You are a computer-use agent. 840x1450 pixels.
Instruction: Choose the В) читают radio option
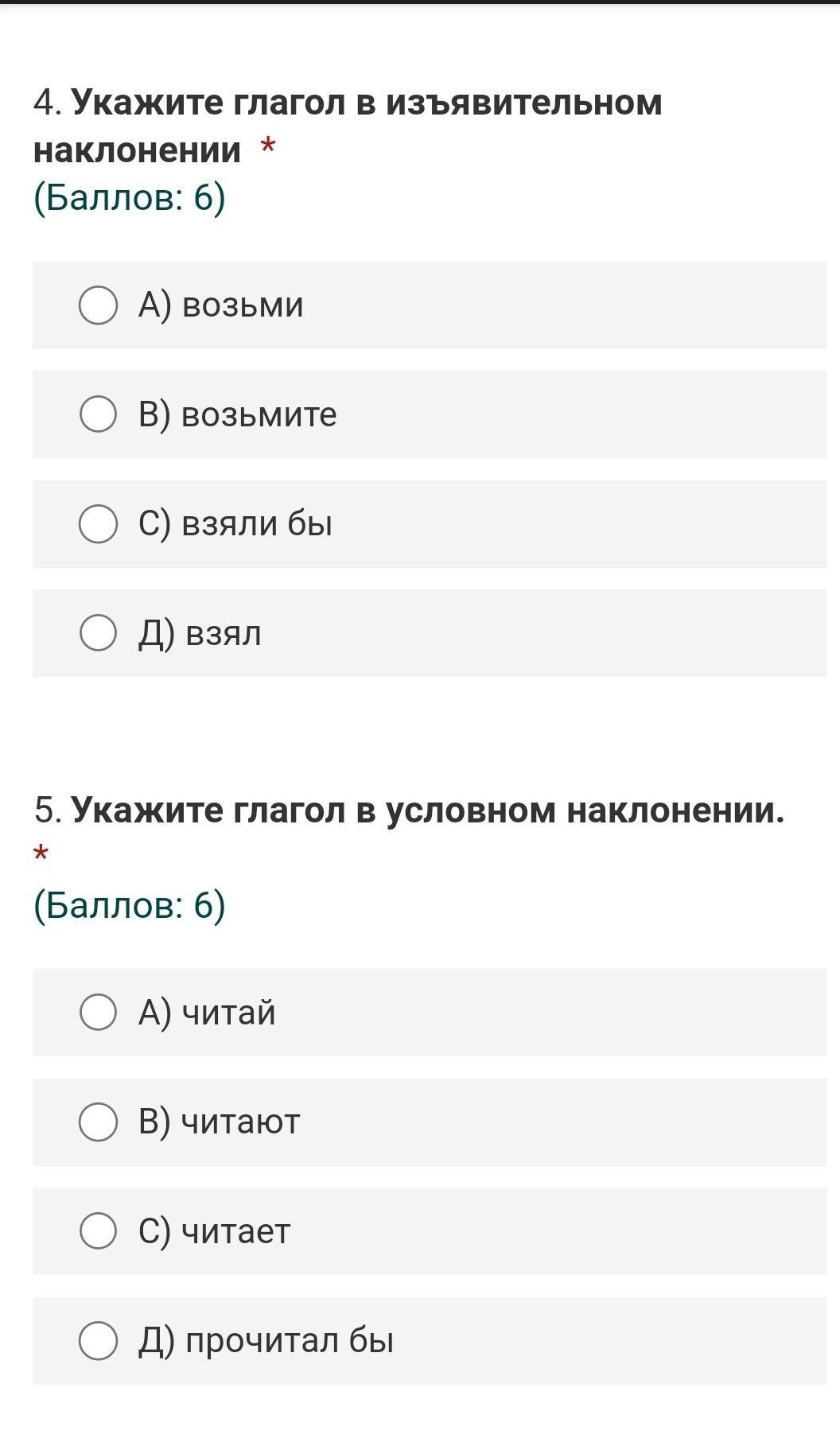[99, 1122]
